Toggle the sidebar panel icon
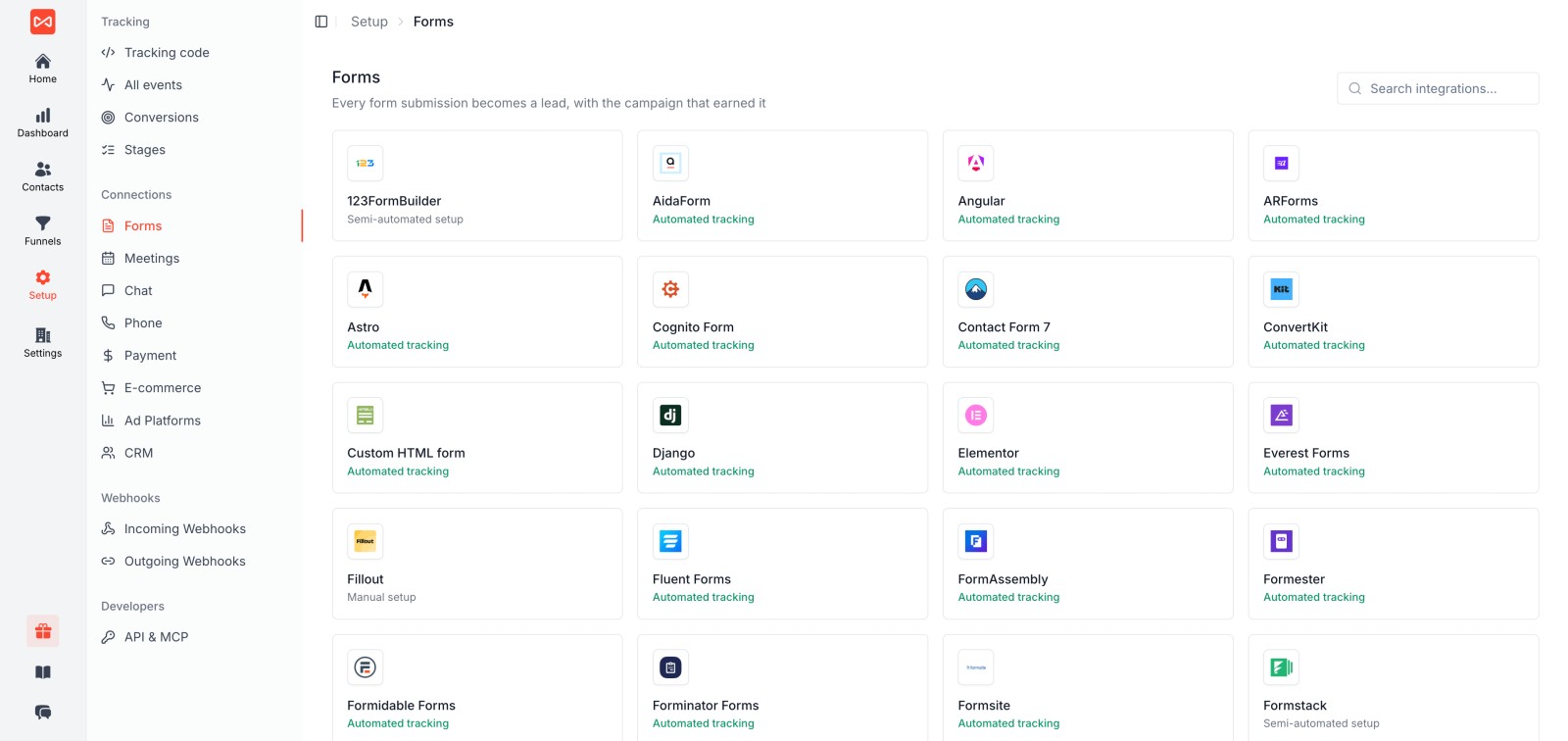Image resolution: width=1568 pixels, height=741 pixels. [320, 22]
